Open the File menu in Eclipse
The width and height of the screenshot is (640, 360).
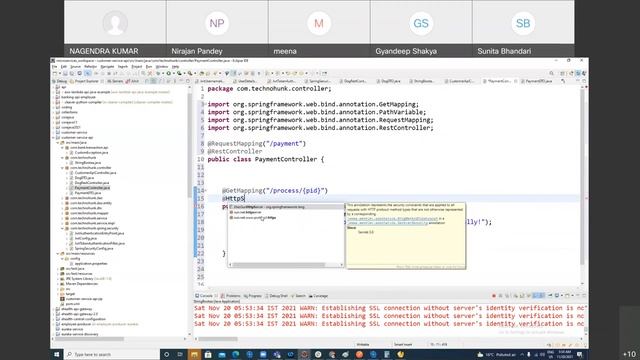[x=54, y=67]
